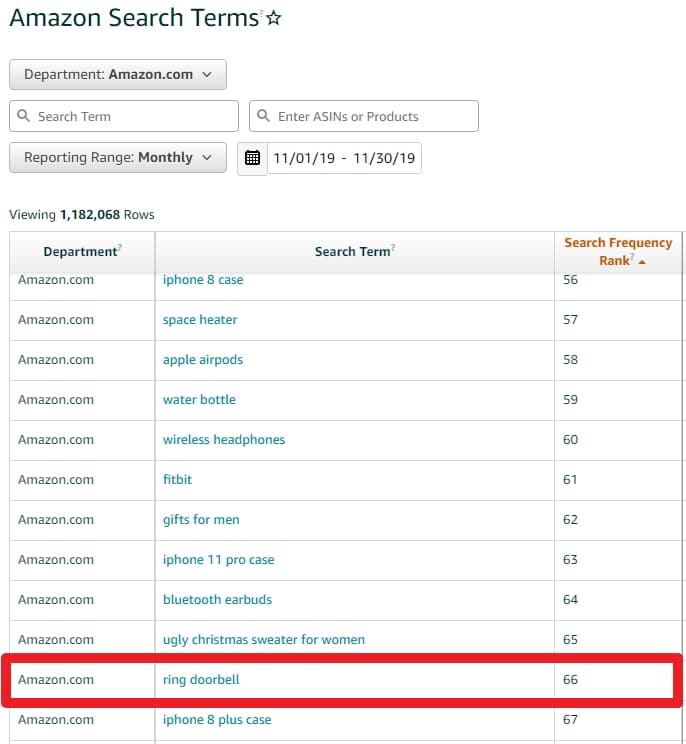Click the Search Term input field
Viewport: 686px width, 744px height.
pyautogui.click(x=124, y=116)
